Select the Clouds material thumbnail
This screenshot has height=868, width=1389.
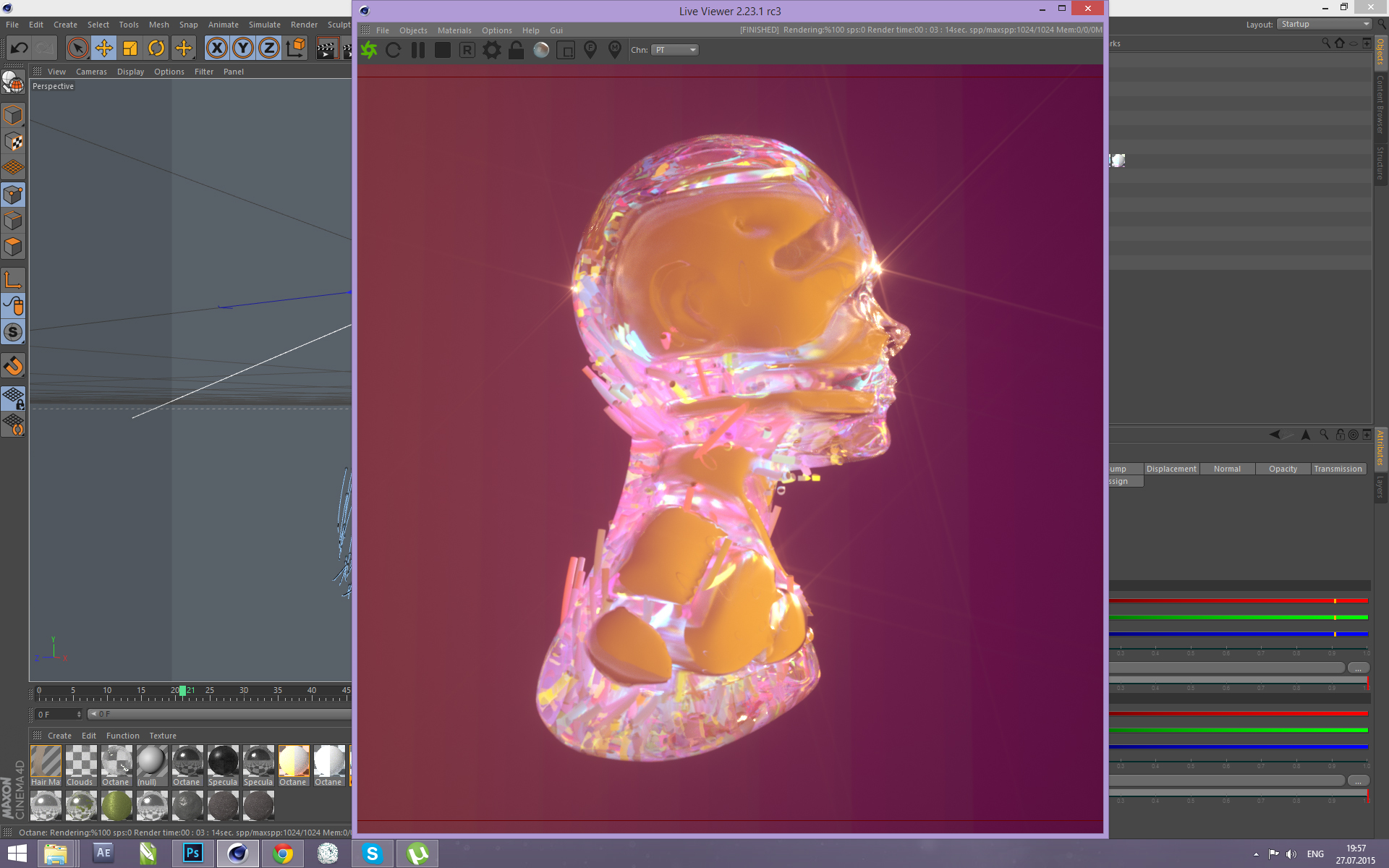click(80, 762)
